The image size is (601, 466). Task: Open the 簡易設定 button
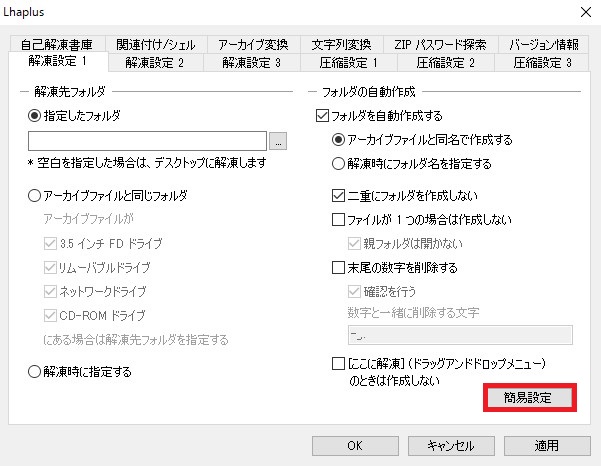(530, 398)
